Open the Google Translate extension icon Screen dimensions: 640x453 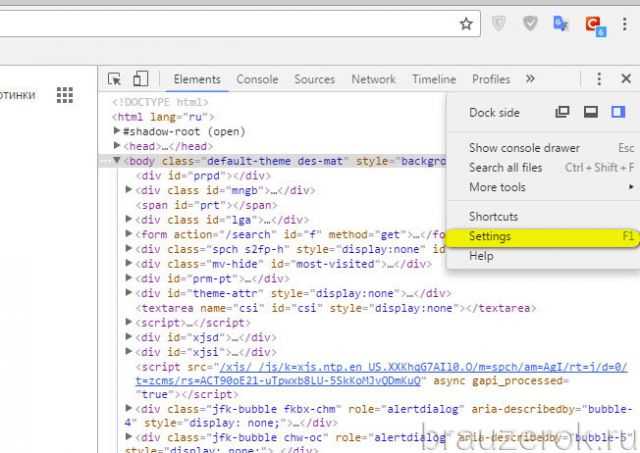[x=560, y=24]
